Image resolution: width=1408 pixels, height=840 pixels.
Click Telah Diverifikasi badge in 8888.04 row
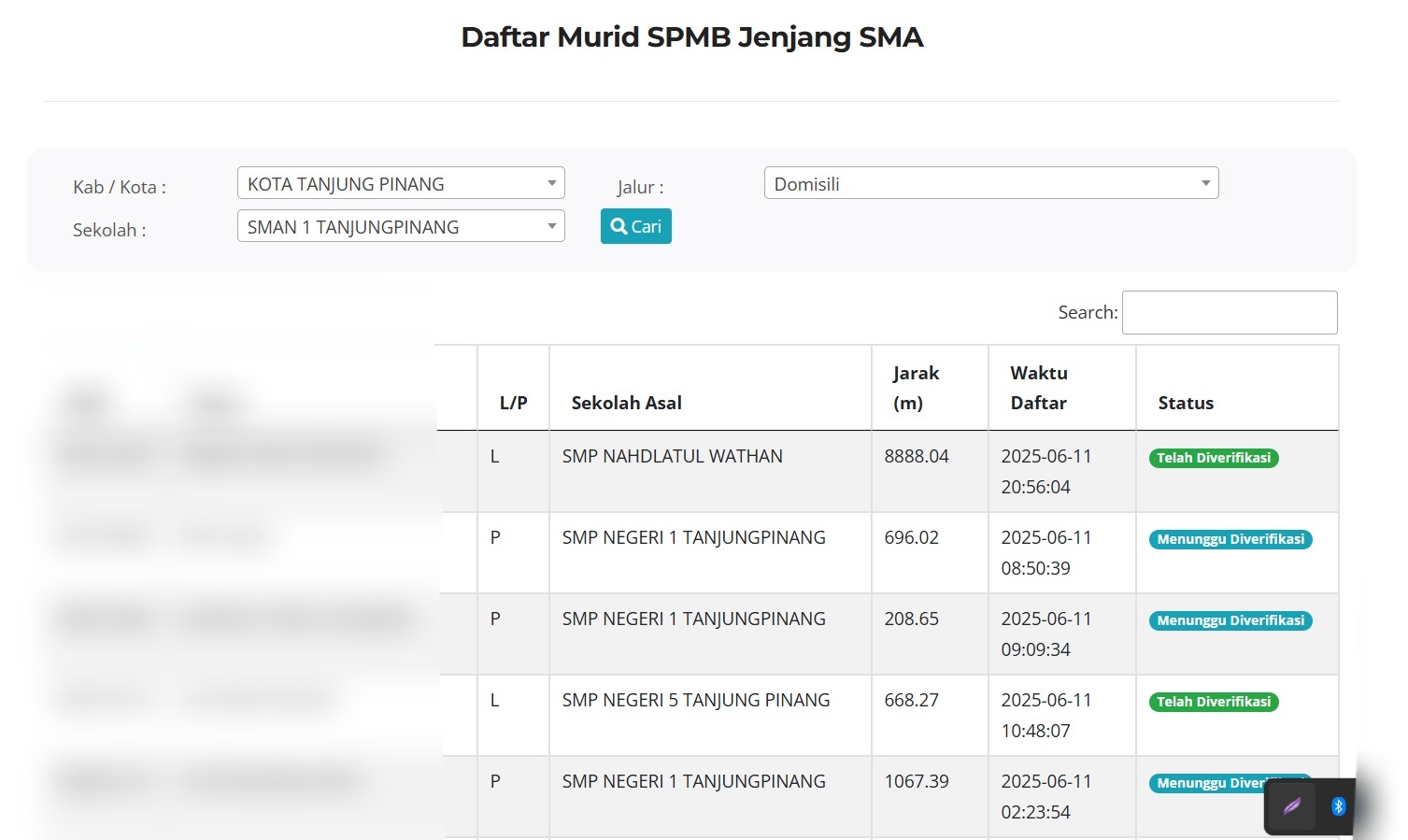(1214, 458)
